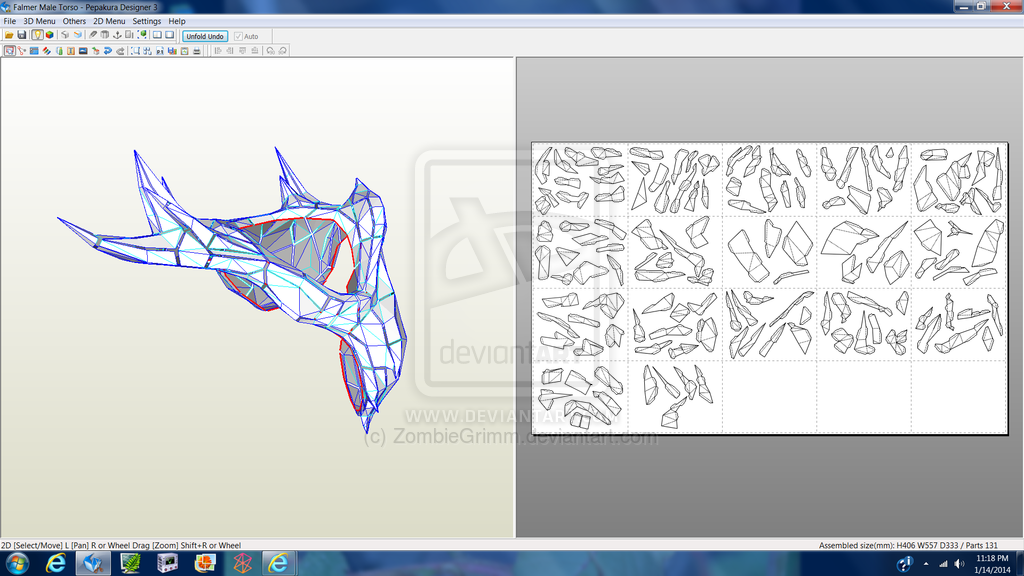The width and height of the screenshot is (1024, 576).
Task: Open the 2D Menu
Action: tap(109, 21)
